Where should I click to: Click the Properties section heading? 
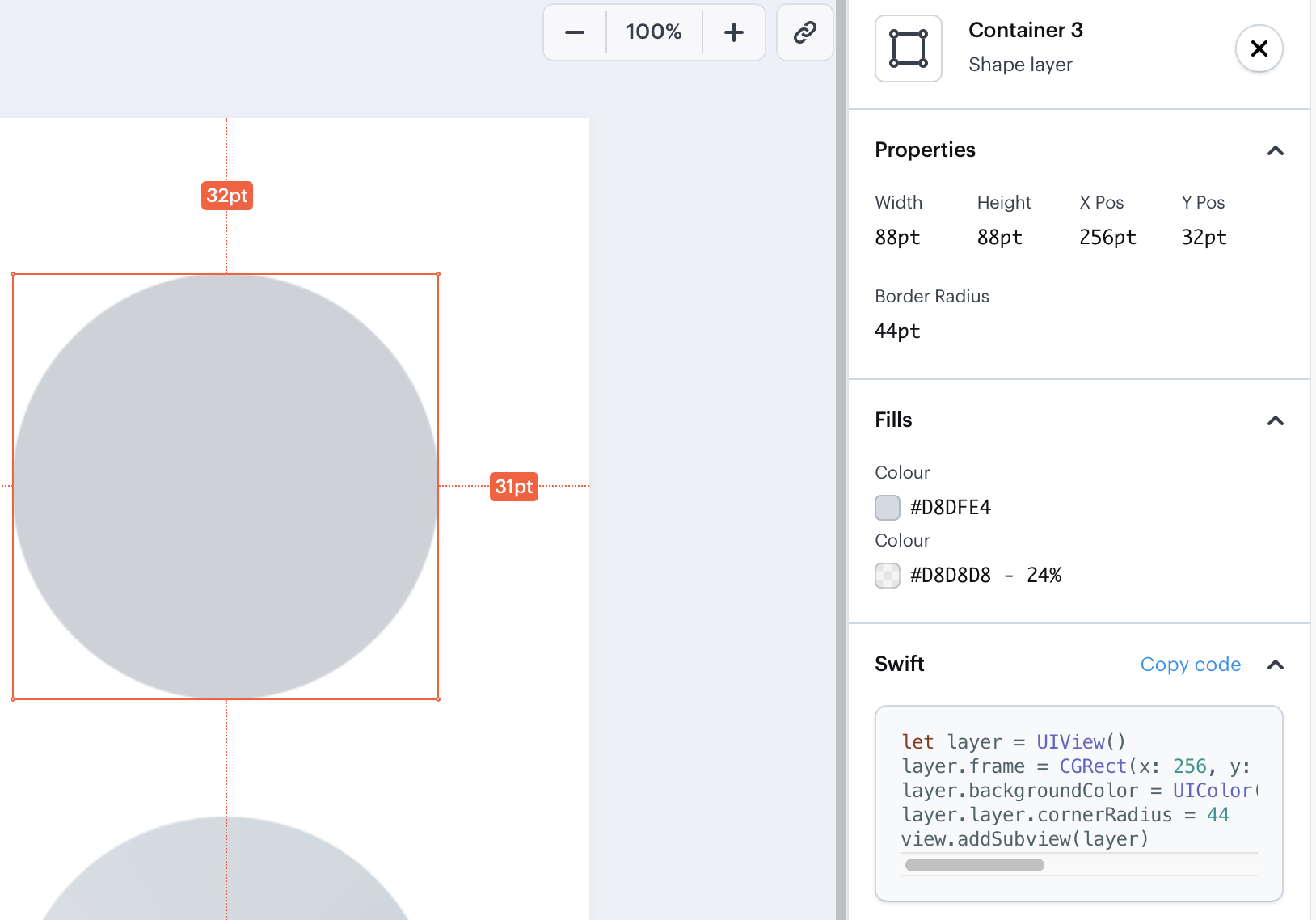pos(925,150)
